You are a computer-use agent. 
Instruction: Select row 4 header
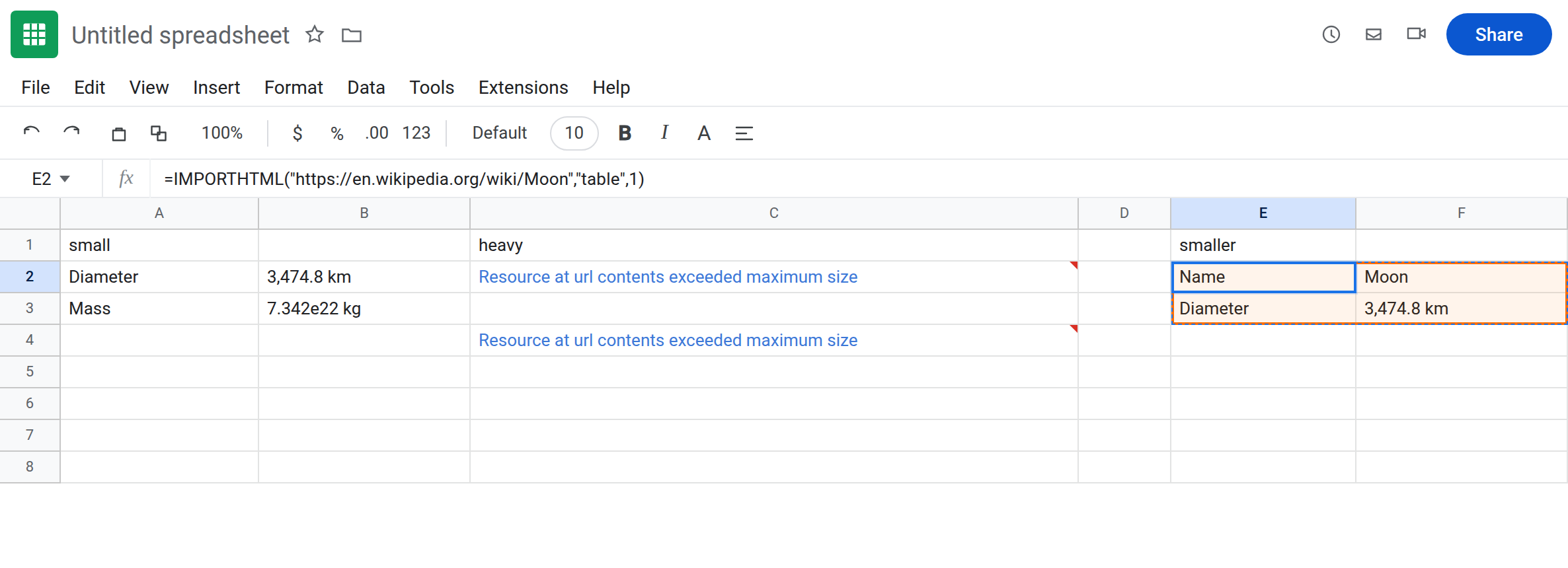pyautogui.click(x=30, y=340)
